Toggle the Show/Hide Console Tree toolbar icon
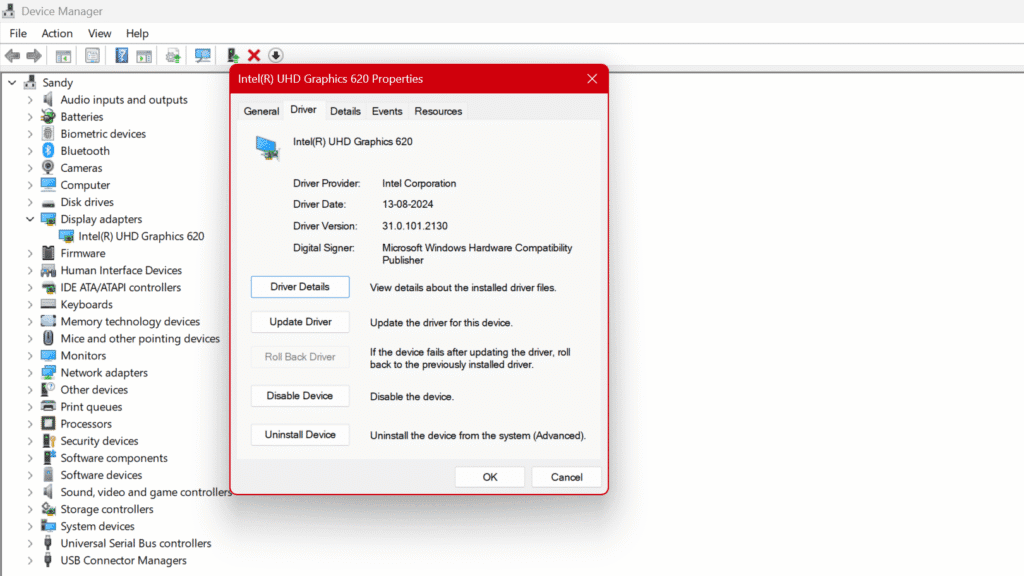The width and height of the screenshot is (1024, 576). point(62,55)
